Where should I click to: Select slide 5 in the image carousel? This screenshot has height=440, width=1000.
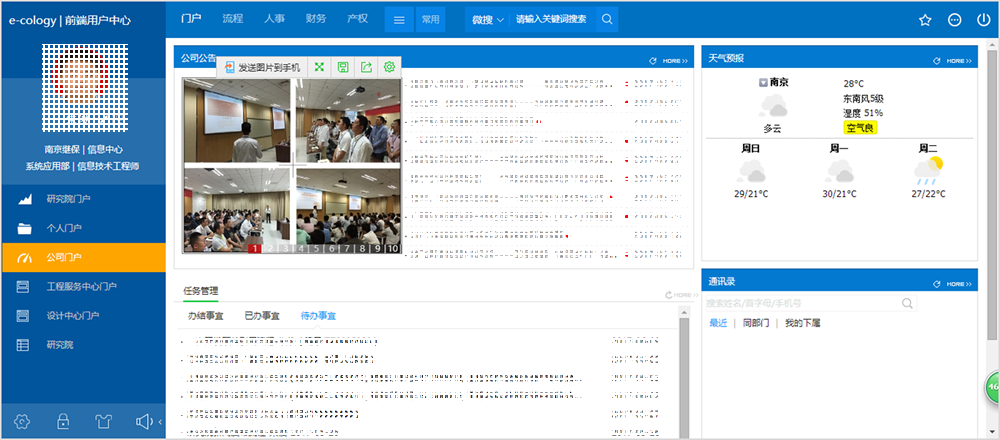coord(316,249)
